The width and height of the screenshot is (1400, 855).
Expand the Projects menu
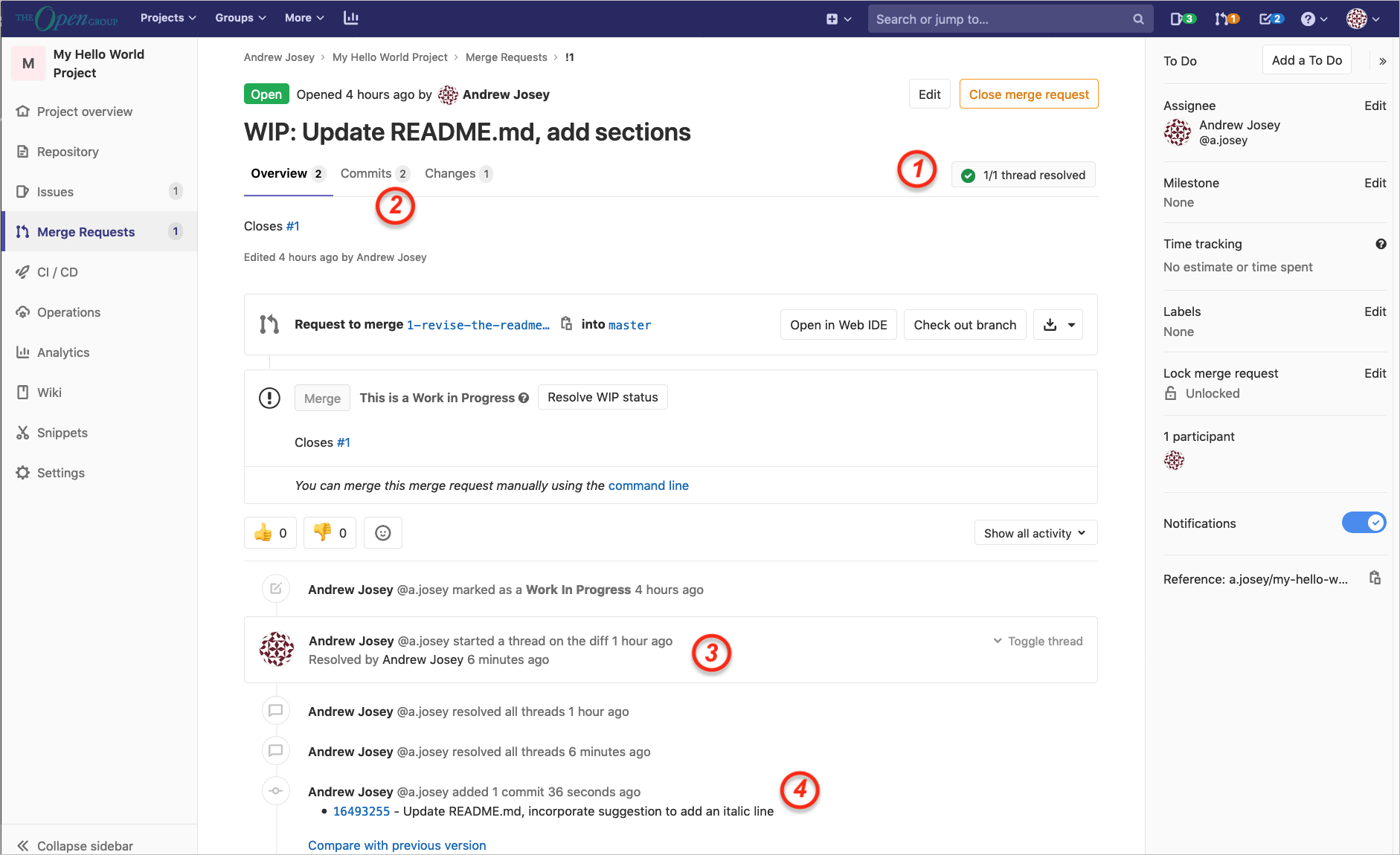pos(168,18)
